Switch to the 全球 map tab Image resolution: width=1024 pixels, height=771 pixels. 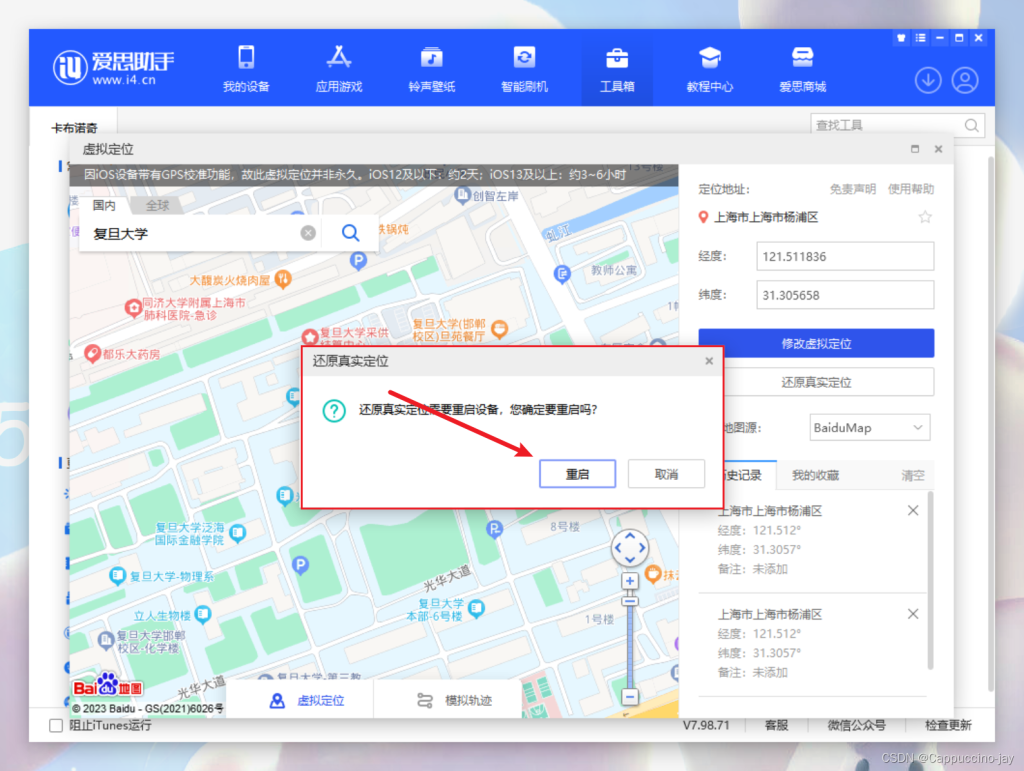[157, 205]
